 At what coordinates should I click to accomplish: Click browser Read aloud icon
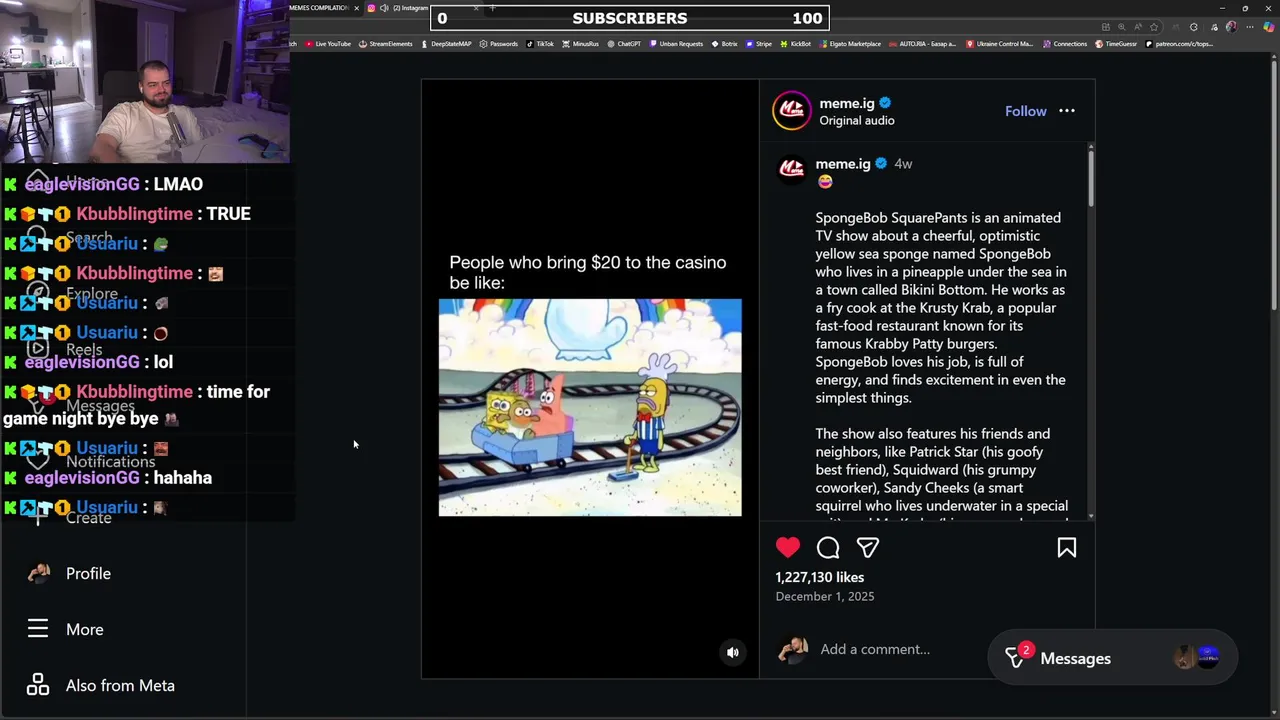click(x=1138, y=27)
